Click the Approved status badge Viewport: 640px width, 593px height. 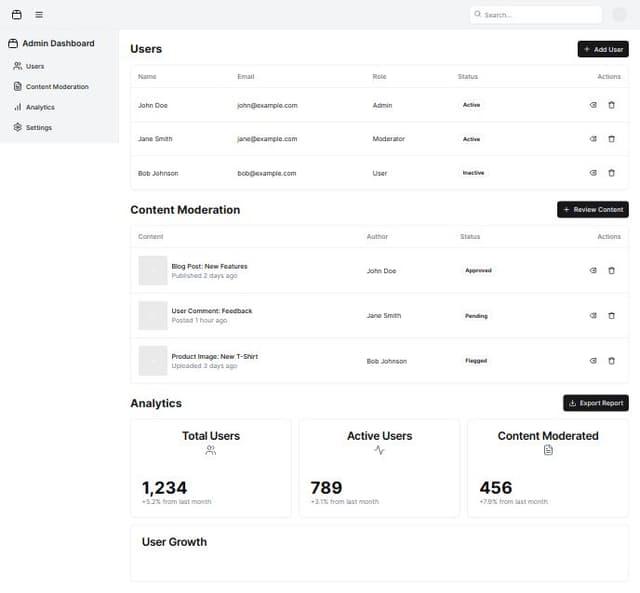coord(478,271)
